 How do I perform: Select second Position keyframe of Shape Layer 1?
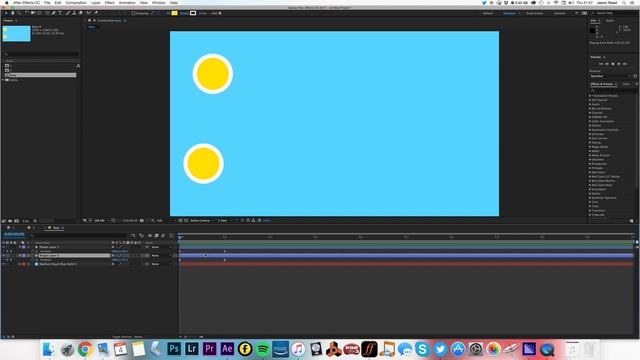(x=224, y=251)
